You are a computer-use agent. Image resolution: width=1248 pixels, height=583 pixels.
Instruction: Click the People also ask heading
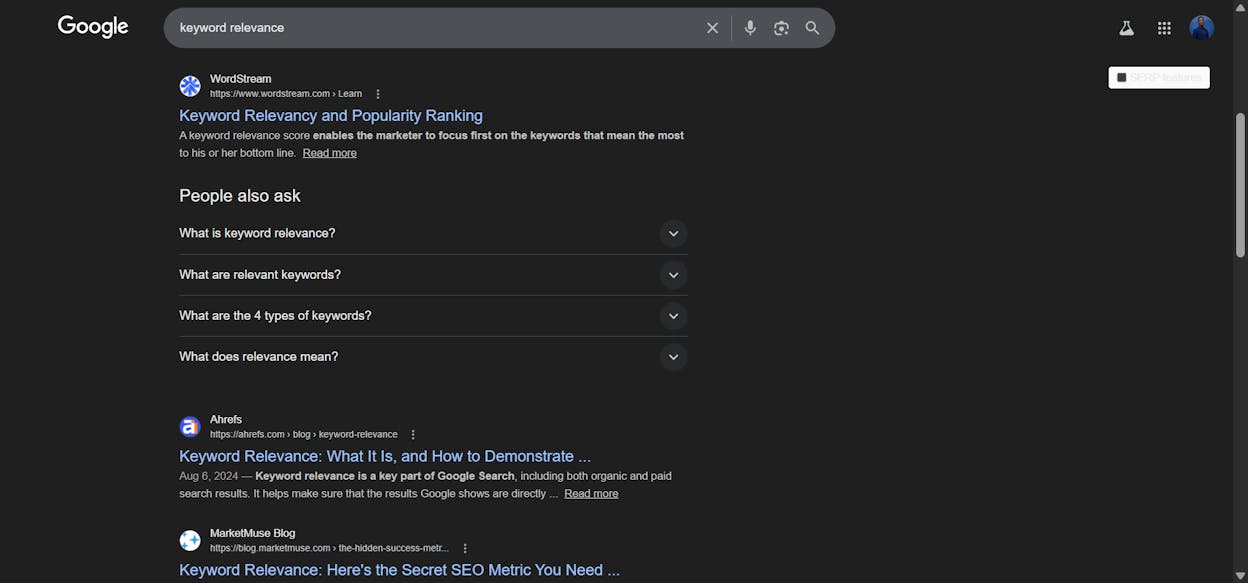[240, 196]
